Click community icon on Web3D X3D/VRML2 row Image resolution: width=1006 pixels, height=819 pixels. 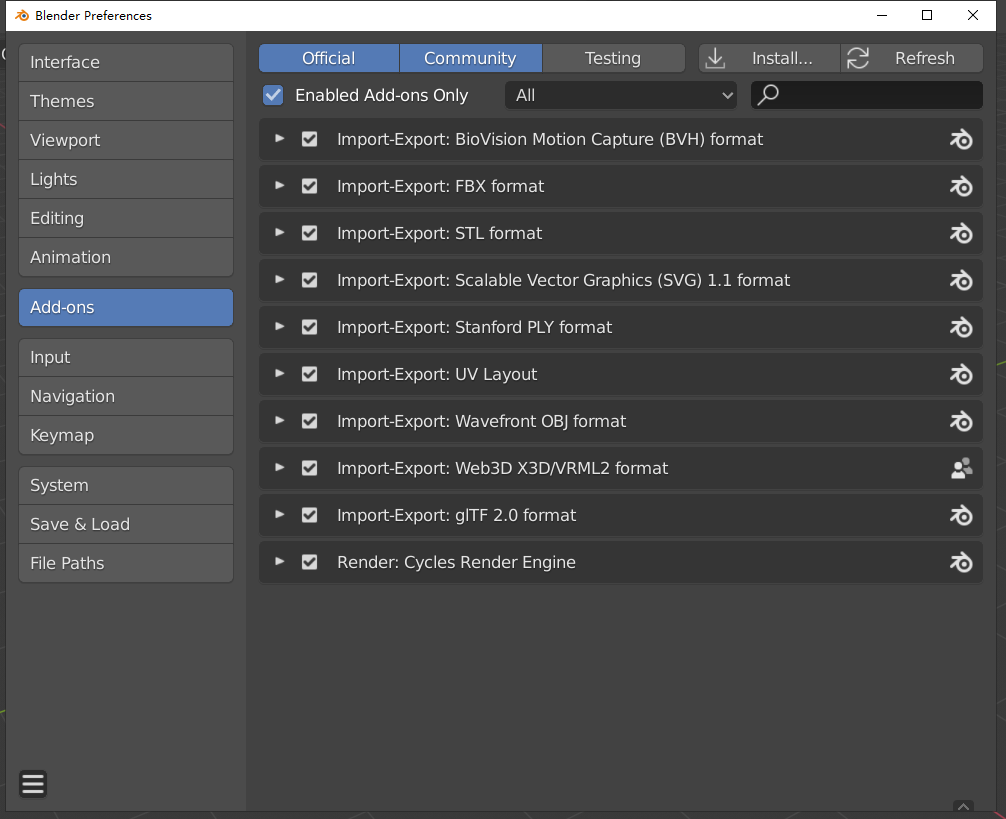point(961,468)
